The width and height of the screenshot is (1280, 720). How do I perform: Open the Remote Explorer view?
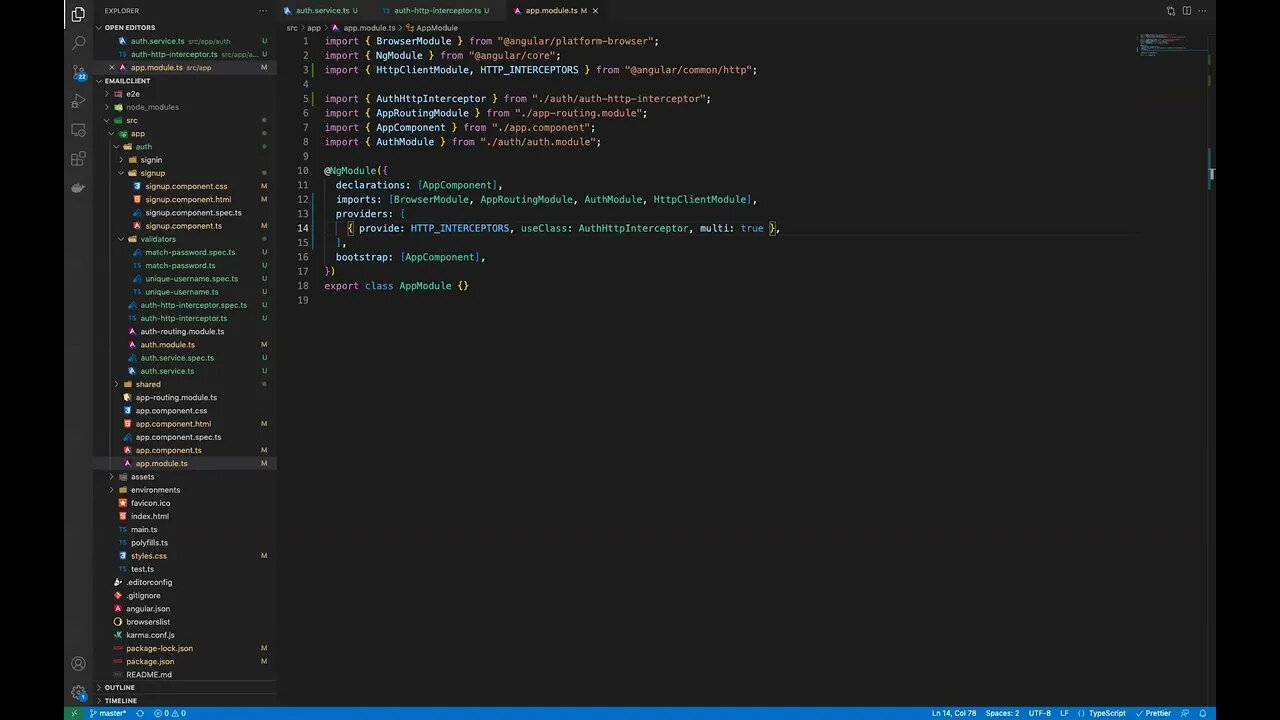(x=78, y=130)
